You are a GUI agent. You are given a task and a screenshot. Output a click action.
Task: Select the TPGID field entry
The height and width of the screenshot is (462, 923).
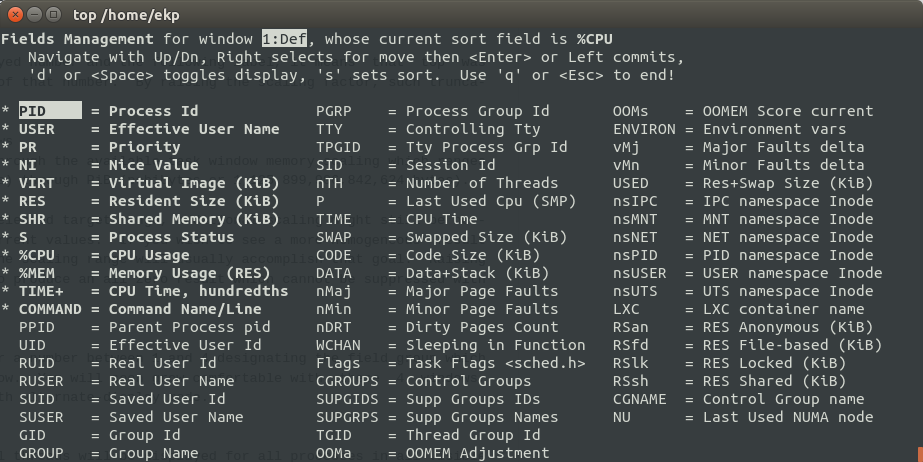[441, 147]
